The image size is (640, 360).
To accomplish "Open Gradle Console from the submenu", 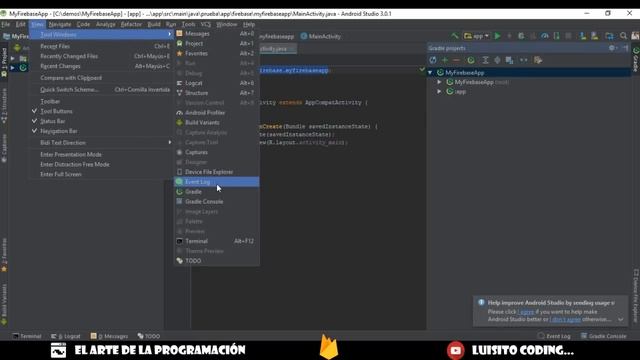I will [216, 201].
